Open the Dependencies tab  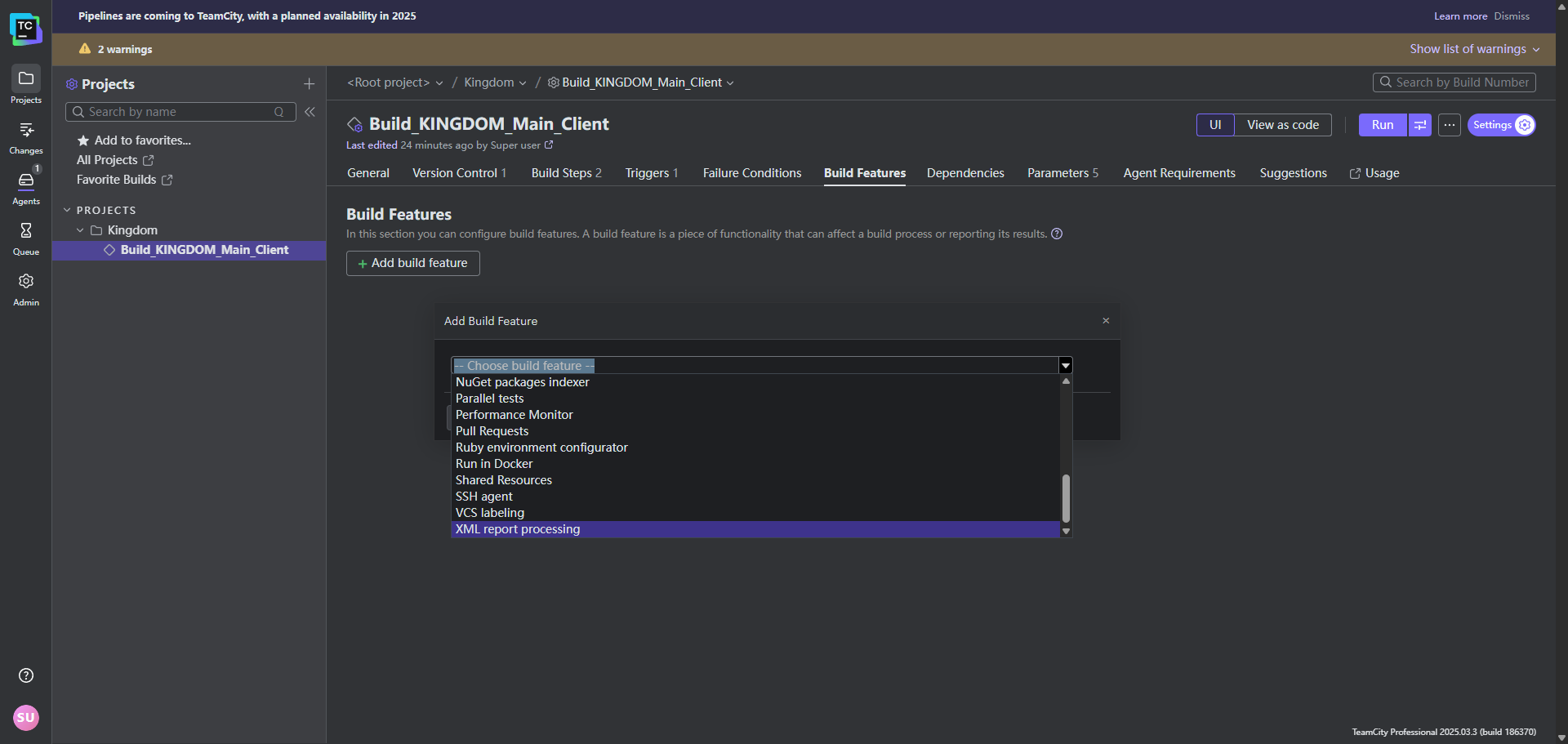coord(965,173)
